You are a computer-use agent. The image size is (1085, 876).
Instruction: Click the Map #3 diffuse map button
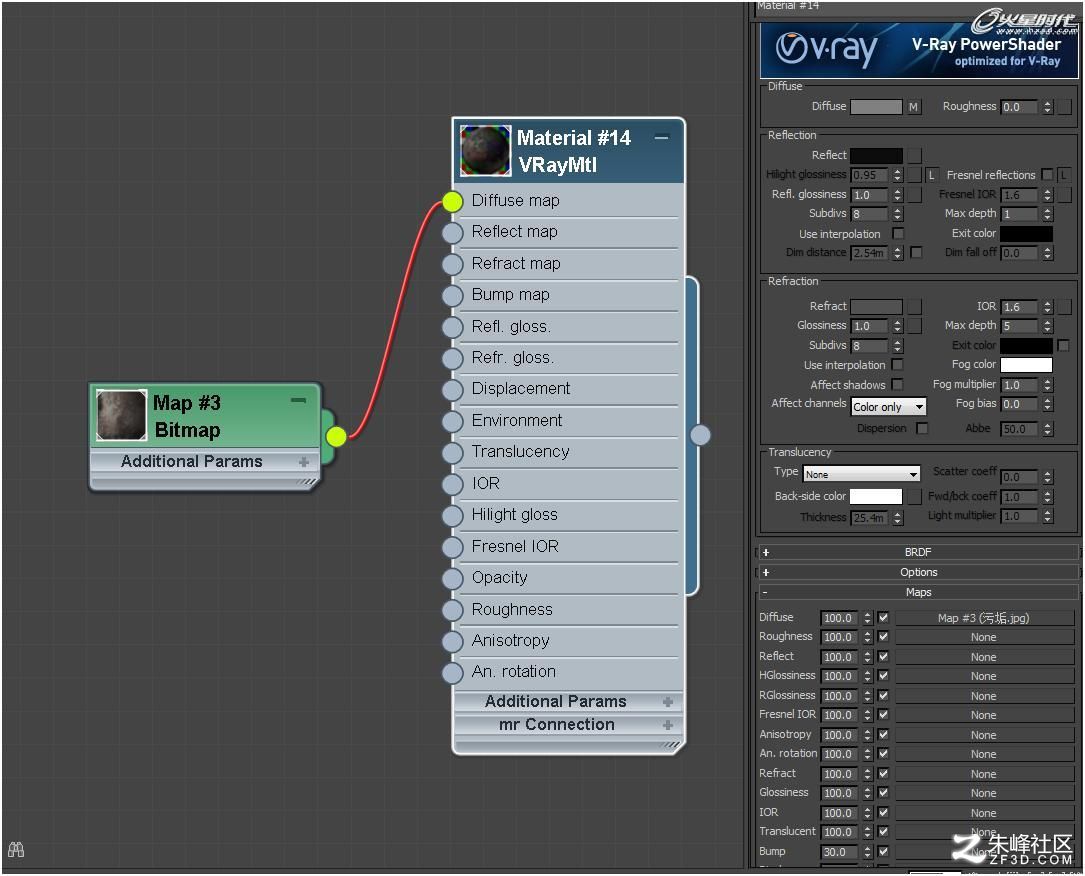pyautogui.click(x=984, y=618)
